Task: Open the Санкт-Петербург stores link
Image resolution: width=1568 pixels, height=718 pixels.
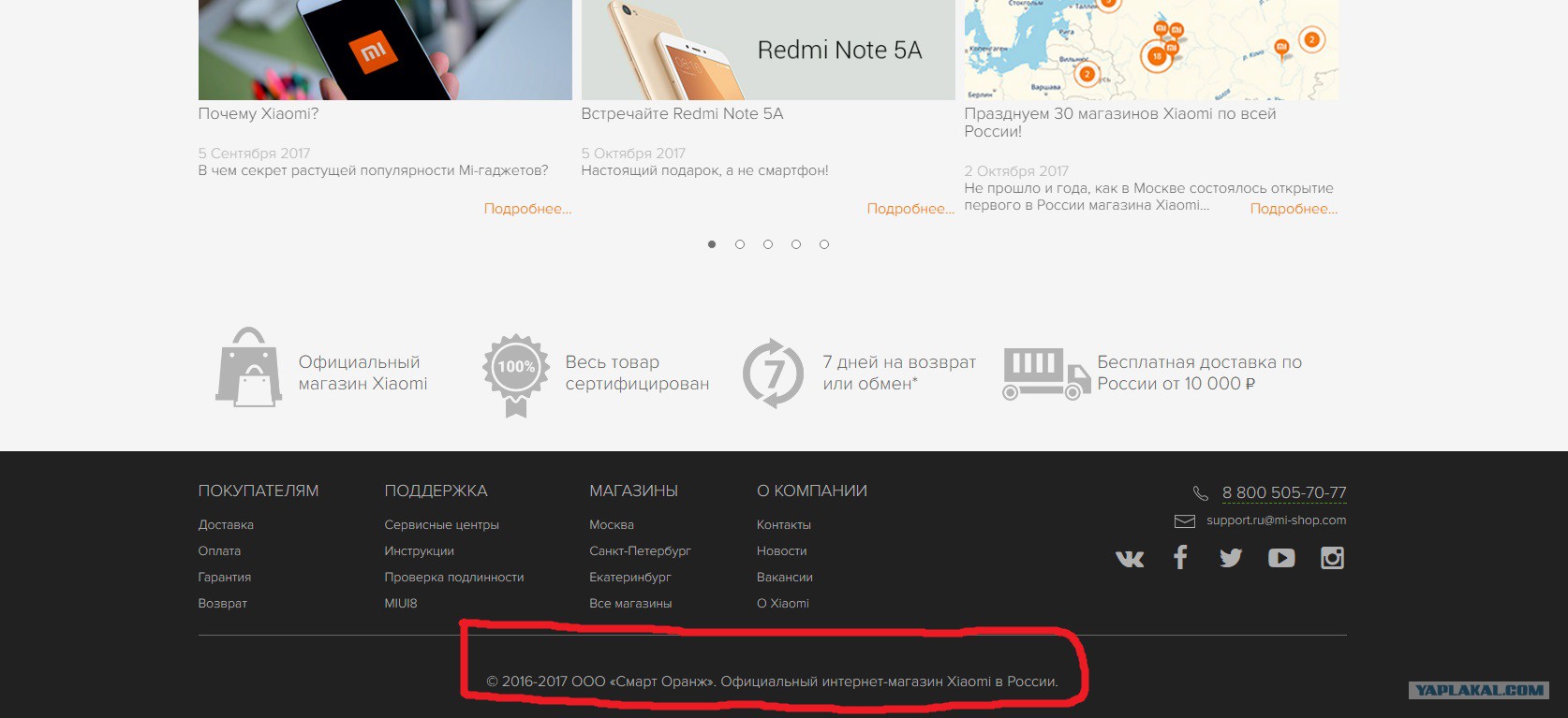Action: 640,551
